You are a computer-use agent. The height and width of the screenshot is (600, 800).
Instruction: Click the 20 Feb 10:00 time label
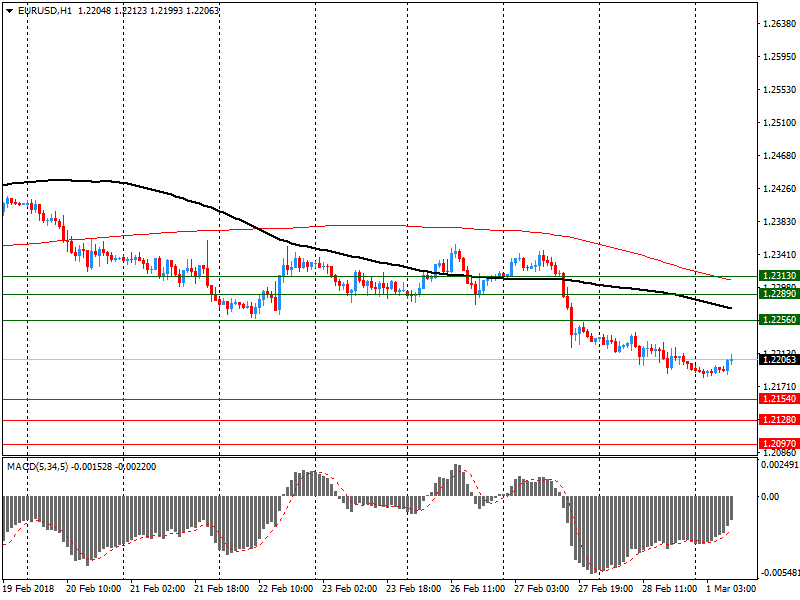(x=92, y=589)
